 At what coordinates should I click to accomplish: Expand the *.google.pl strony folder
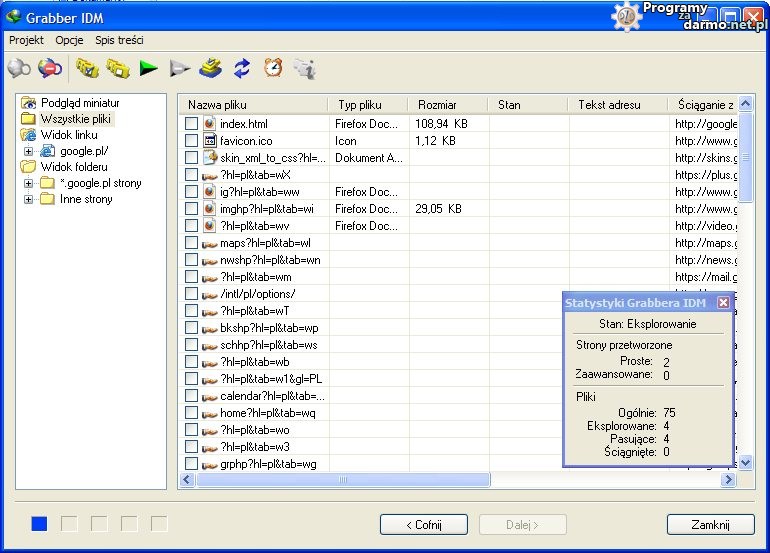click(x=28, y=183)
